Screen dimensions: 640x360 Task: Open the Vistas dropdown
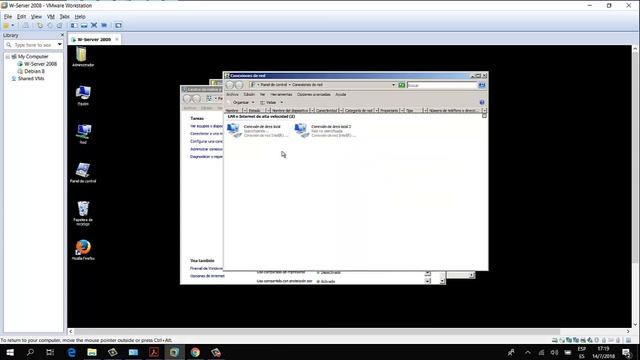(x=271, y=102)
